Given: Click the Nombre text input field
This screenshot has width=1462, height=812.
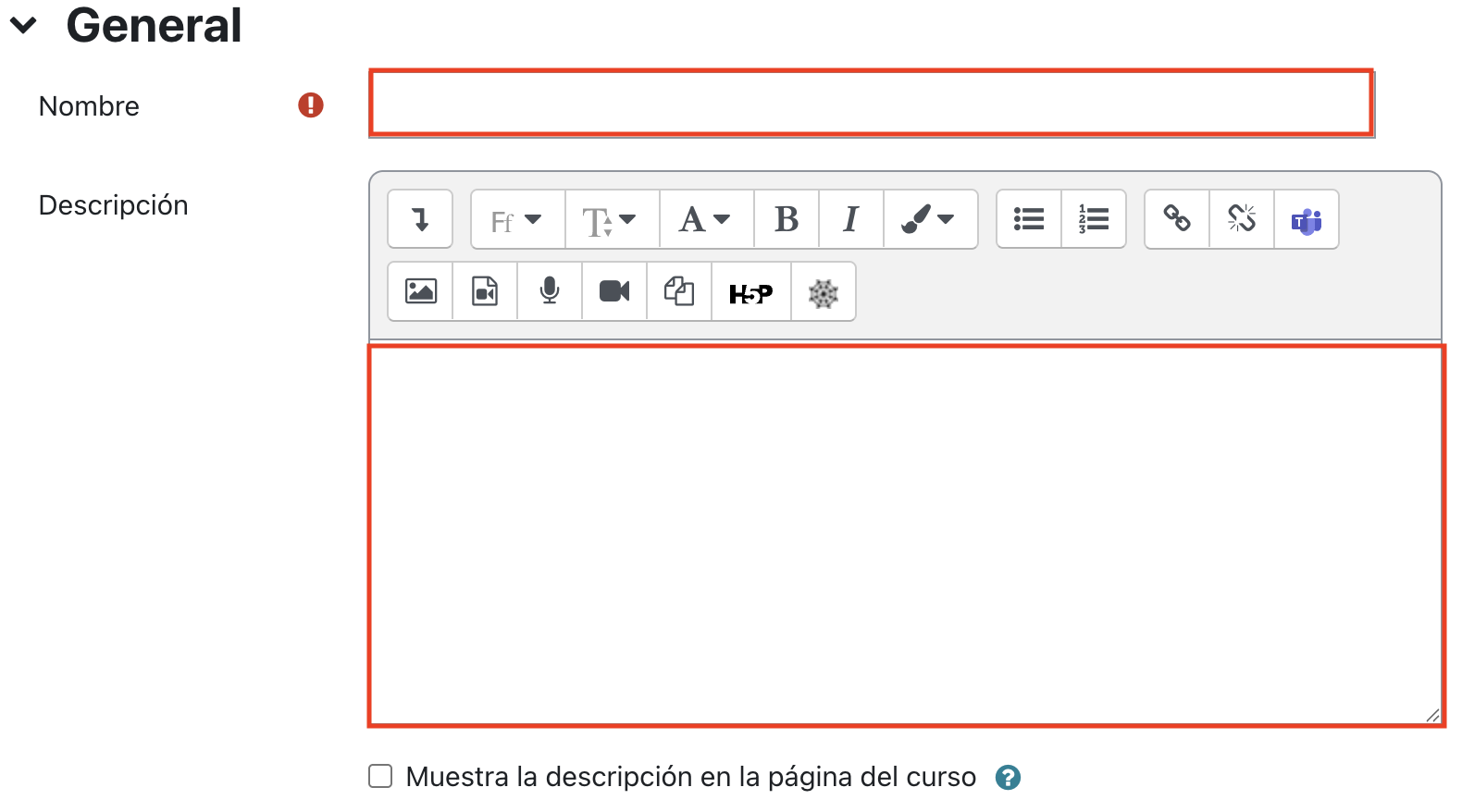Looking at the screenshot, I should (871, 103).
